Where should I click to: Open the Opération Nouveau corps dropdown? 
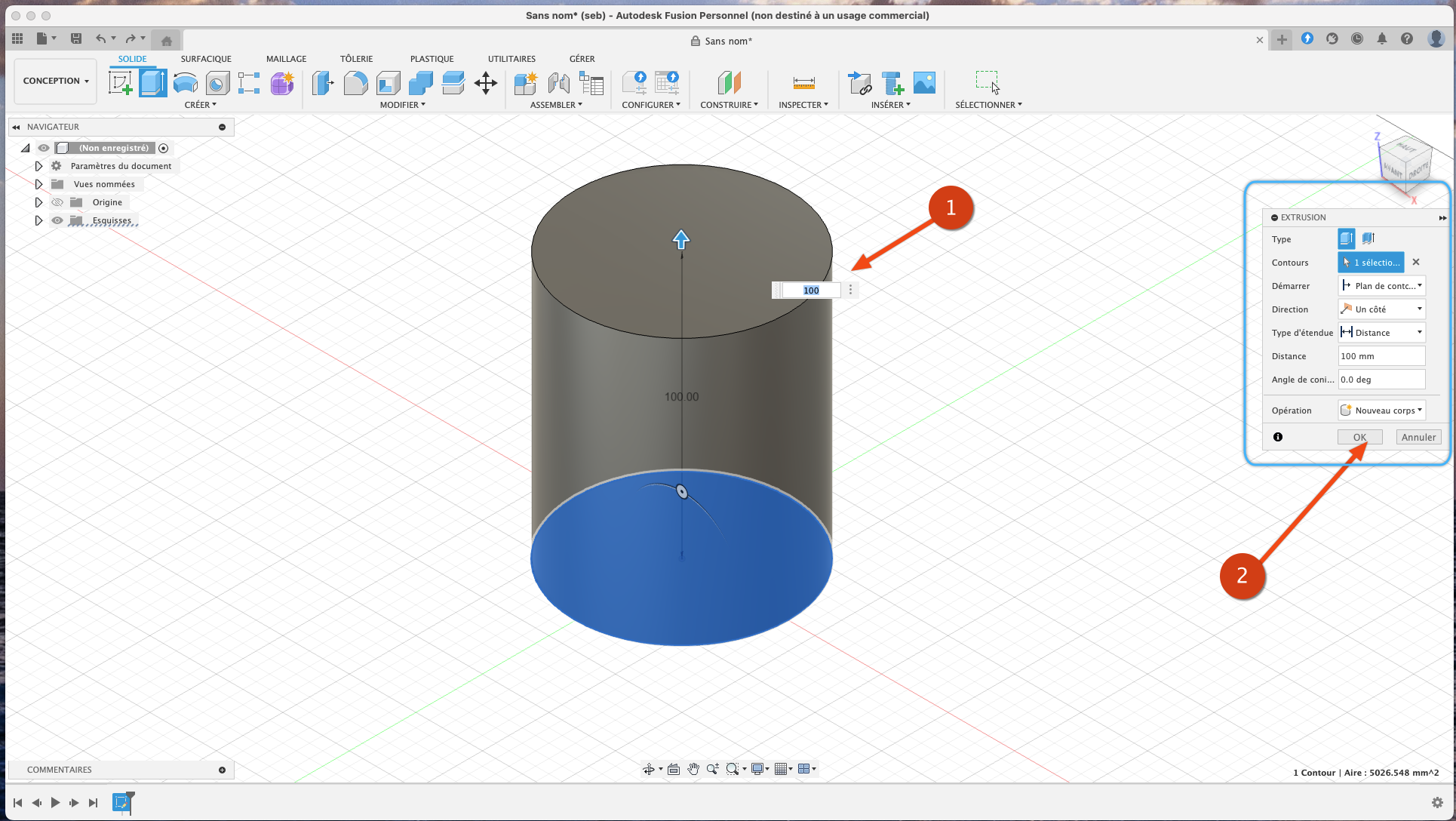coord(1381,410)
